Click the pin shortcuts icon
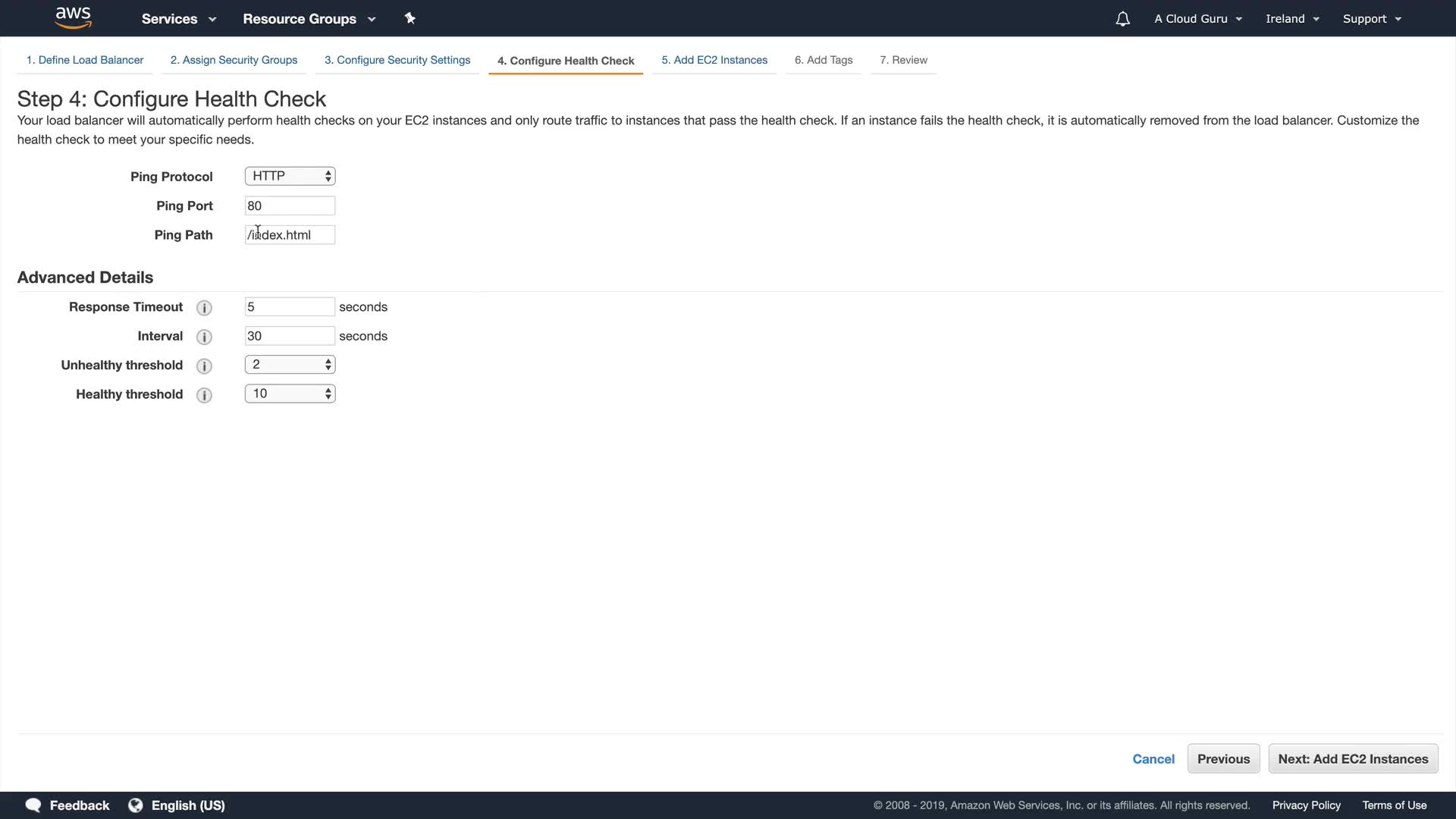 tap(410, 18)
